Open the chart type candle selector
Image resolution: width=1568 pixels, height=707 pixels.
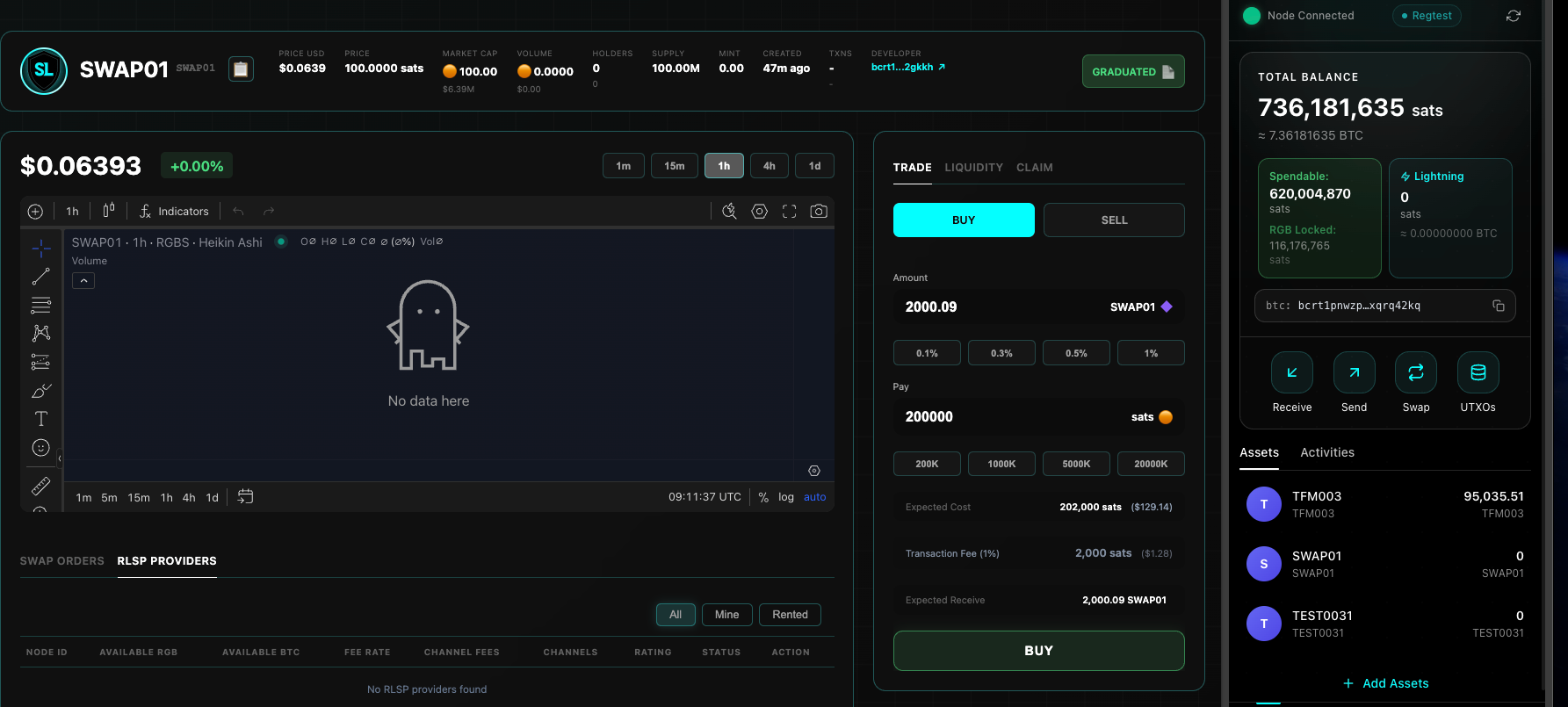coord(109,211)
